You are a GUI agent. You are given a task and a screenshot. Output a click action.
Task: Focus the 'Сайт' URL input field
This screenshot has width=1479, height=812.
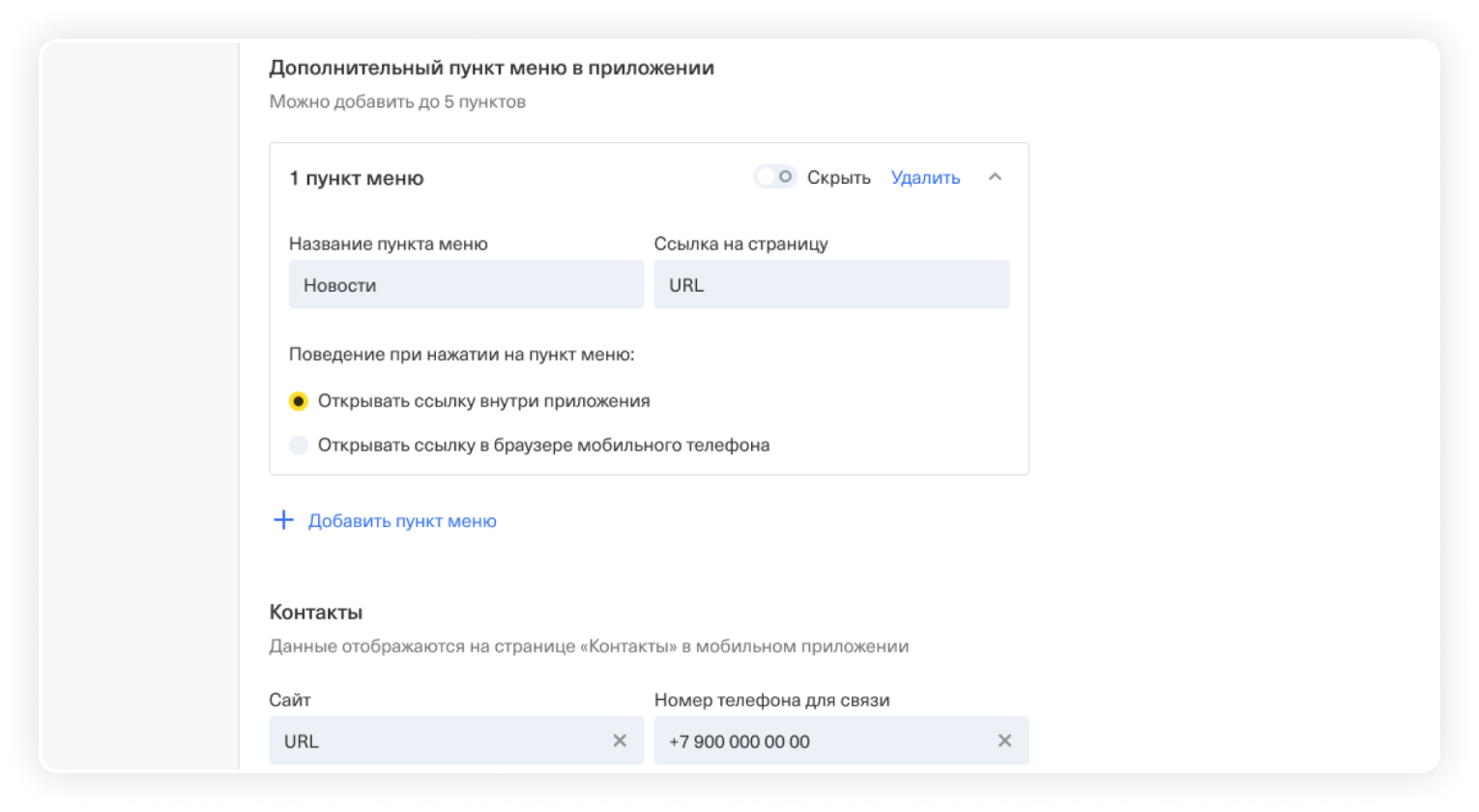440,741
